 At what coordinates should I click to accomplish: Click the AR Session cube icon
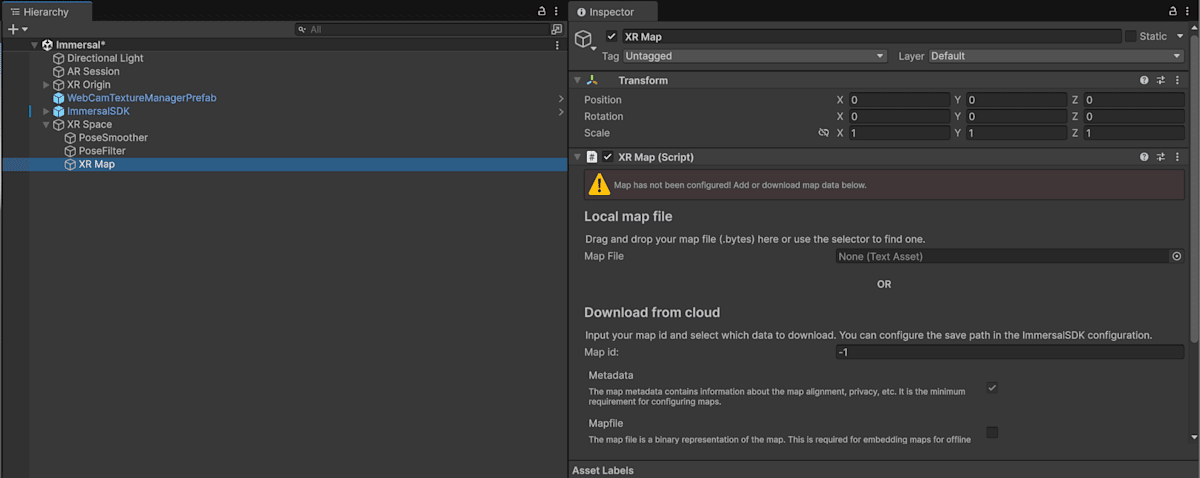(59, 71)
